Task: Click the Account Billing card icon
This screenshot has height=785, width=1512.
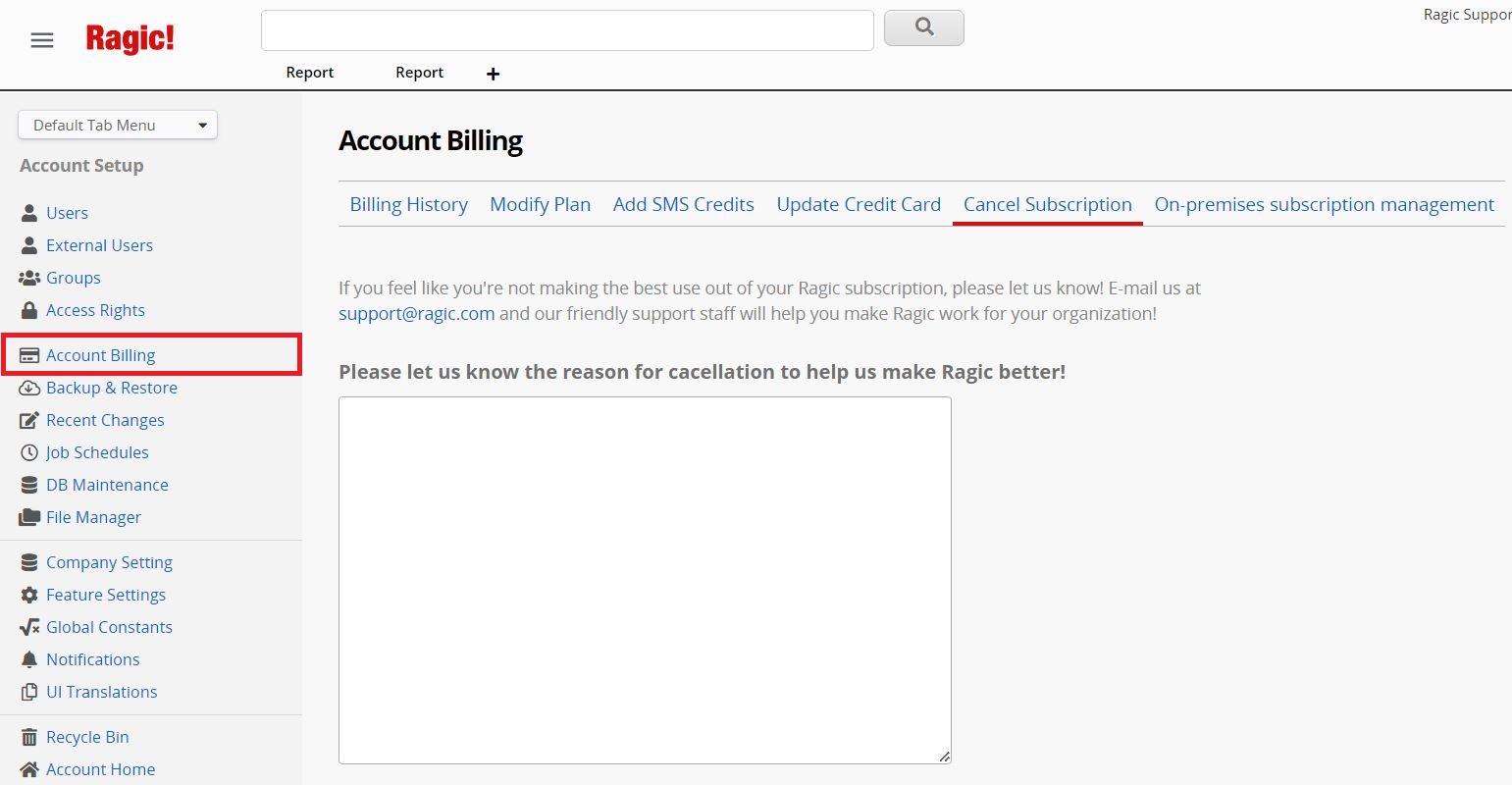Action: [29, 355]
